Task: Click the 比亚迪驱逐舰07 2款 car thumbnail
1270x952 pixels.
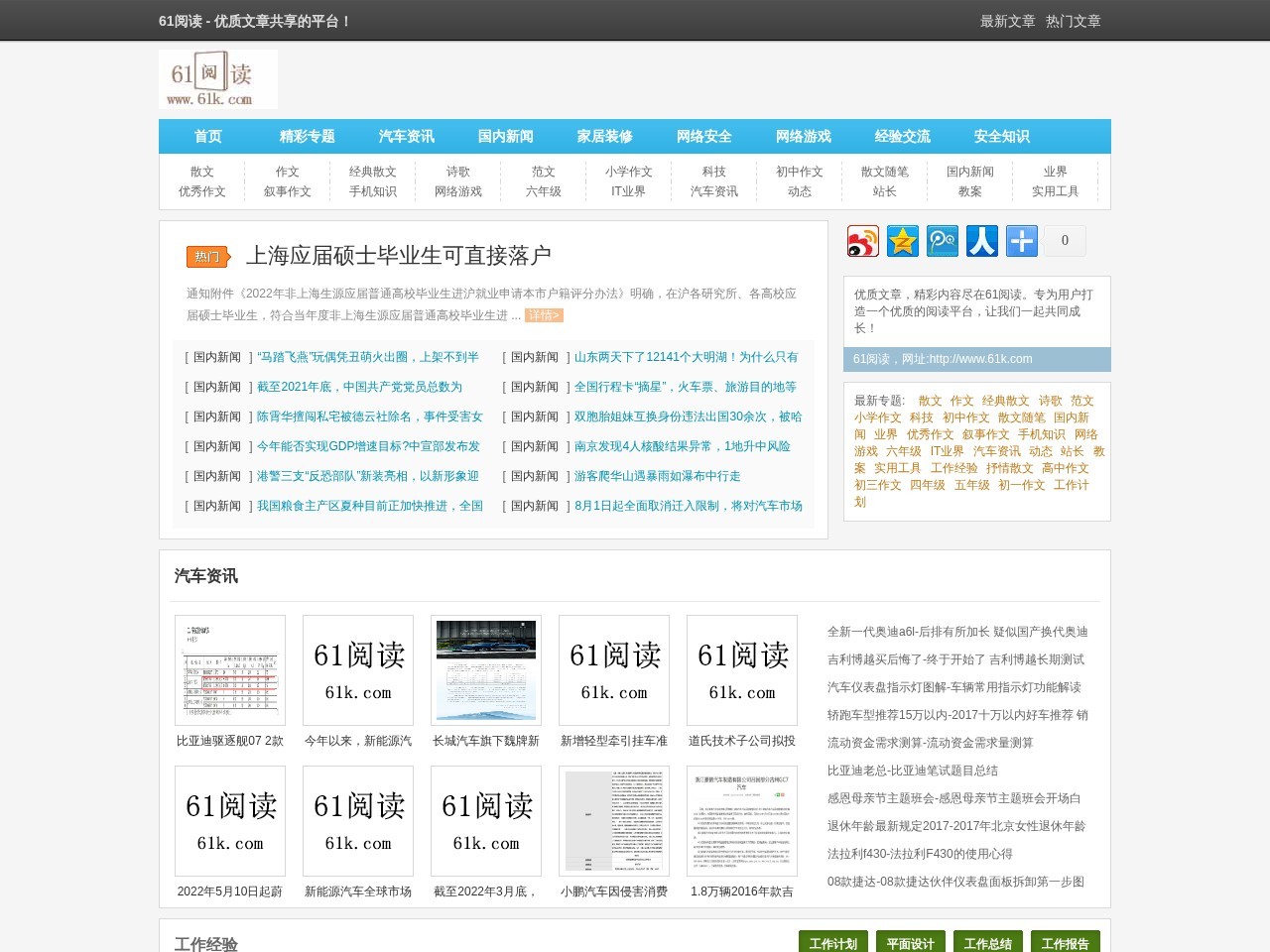Action: coord(229,670)
